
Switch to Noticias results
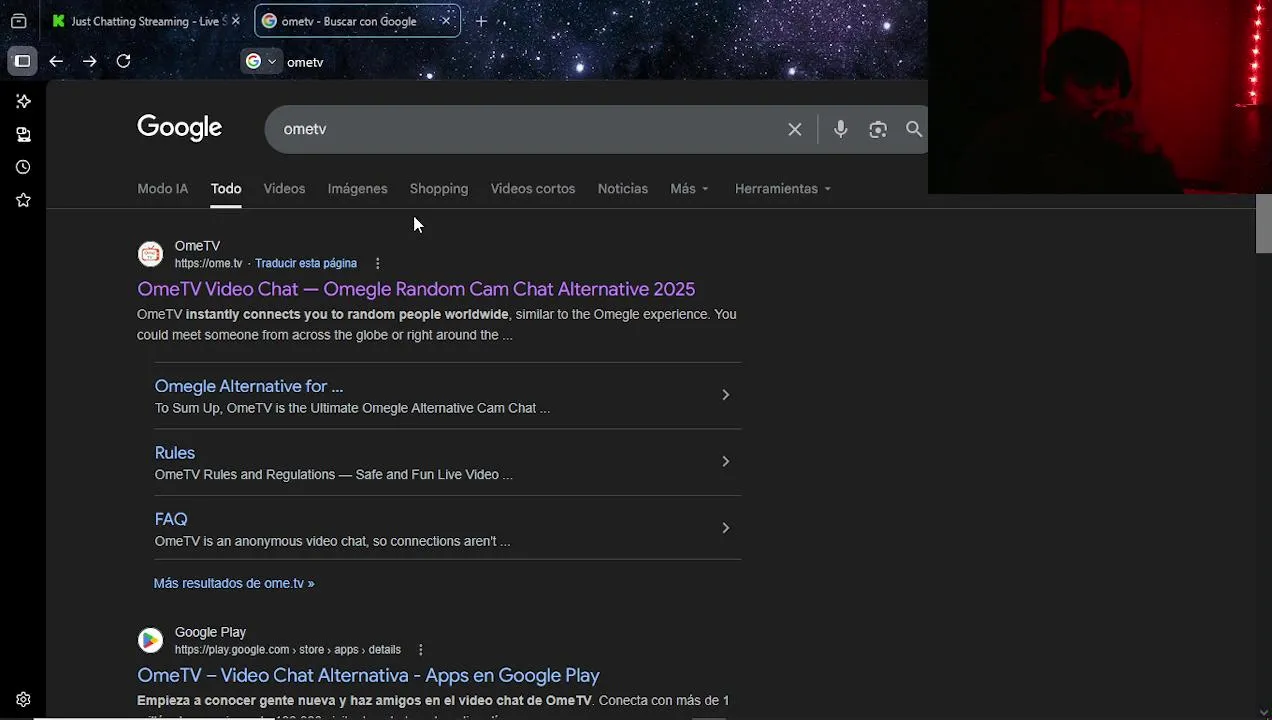tap(623, 189)
